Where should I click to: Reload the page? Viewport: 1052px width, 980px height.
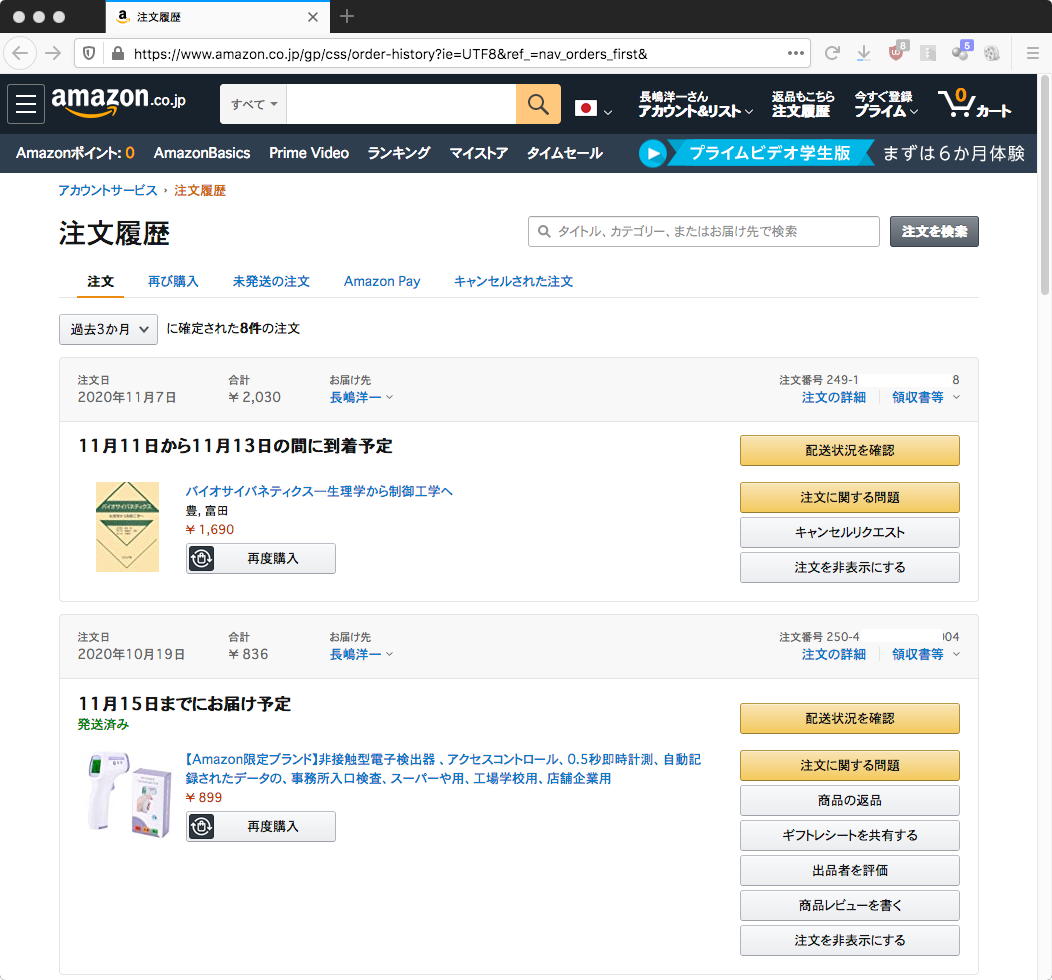(x=832, y=53)
